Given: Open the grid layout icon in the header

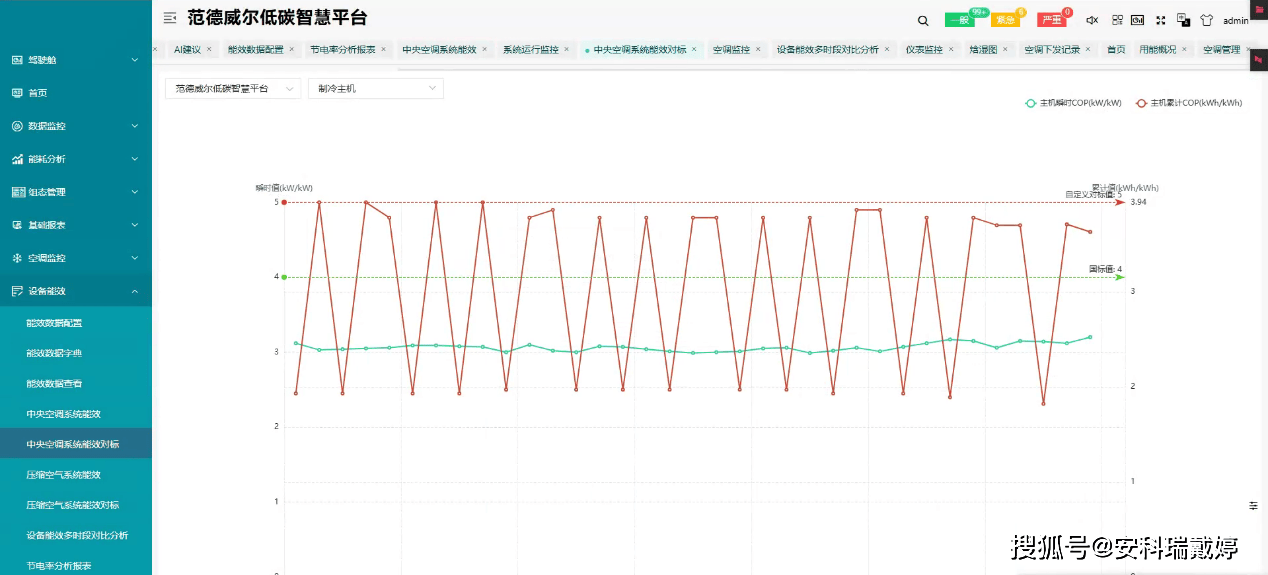Looking at the screenshot, I should 1117,20.
